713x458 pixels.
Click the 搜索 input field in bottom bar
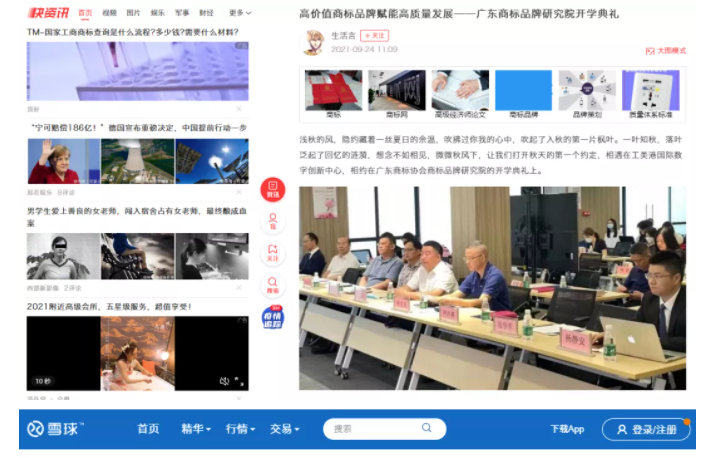point(372,429)
